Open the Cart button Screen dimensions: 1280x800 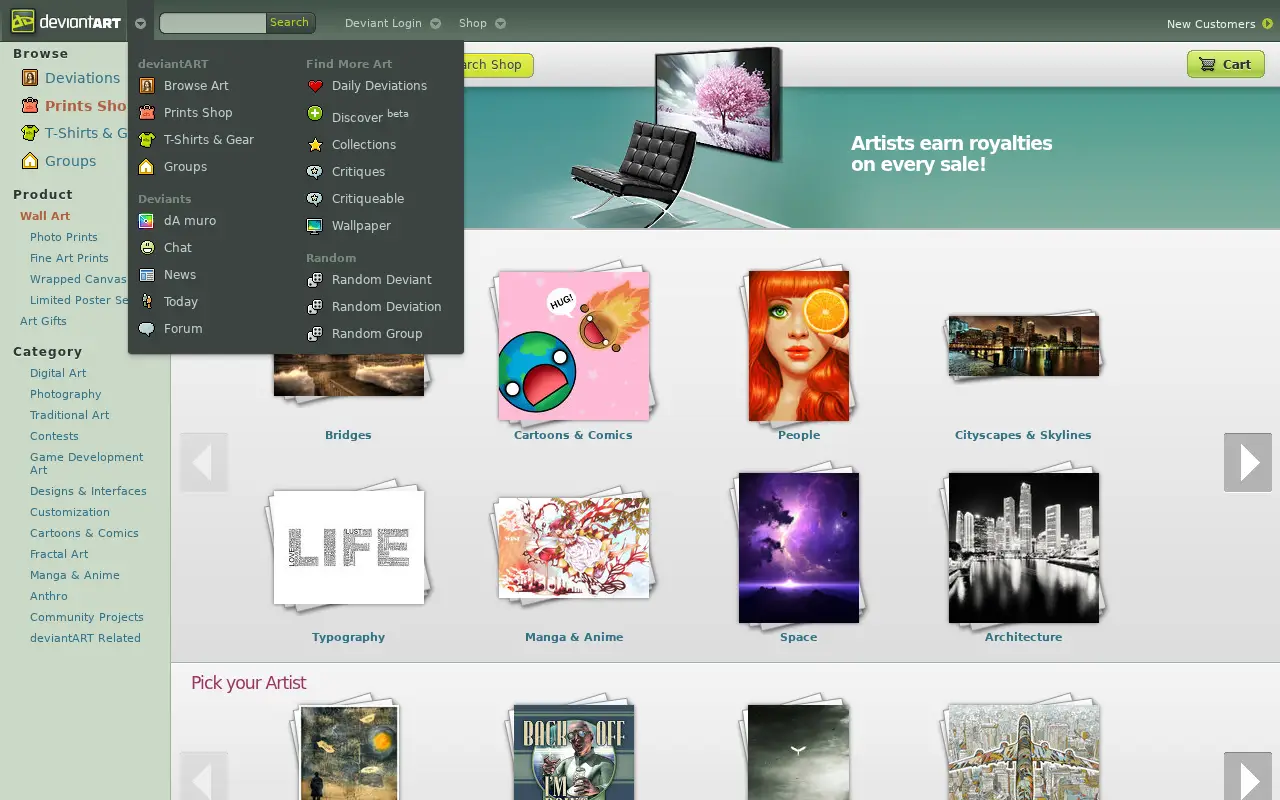pos(1226,64)
